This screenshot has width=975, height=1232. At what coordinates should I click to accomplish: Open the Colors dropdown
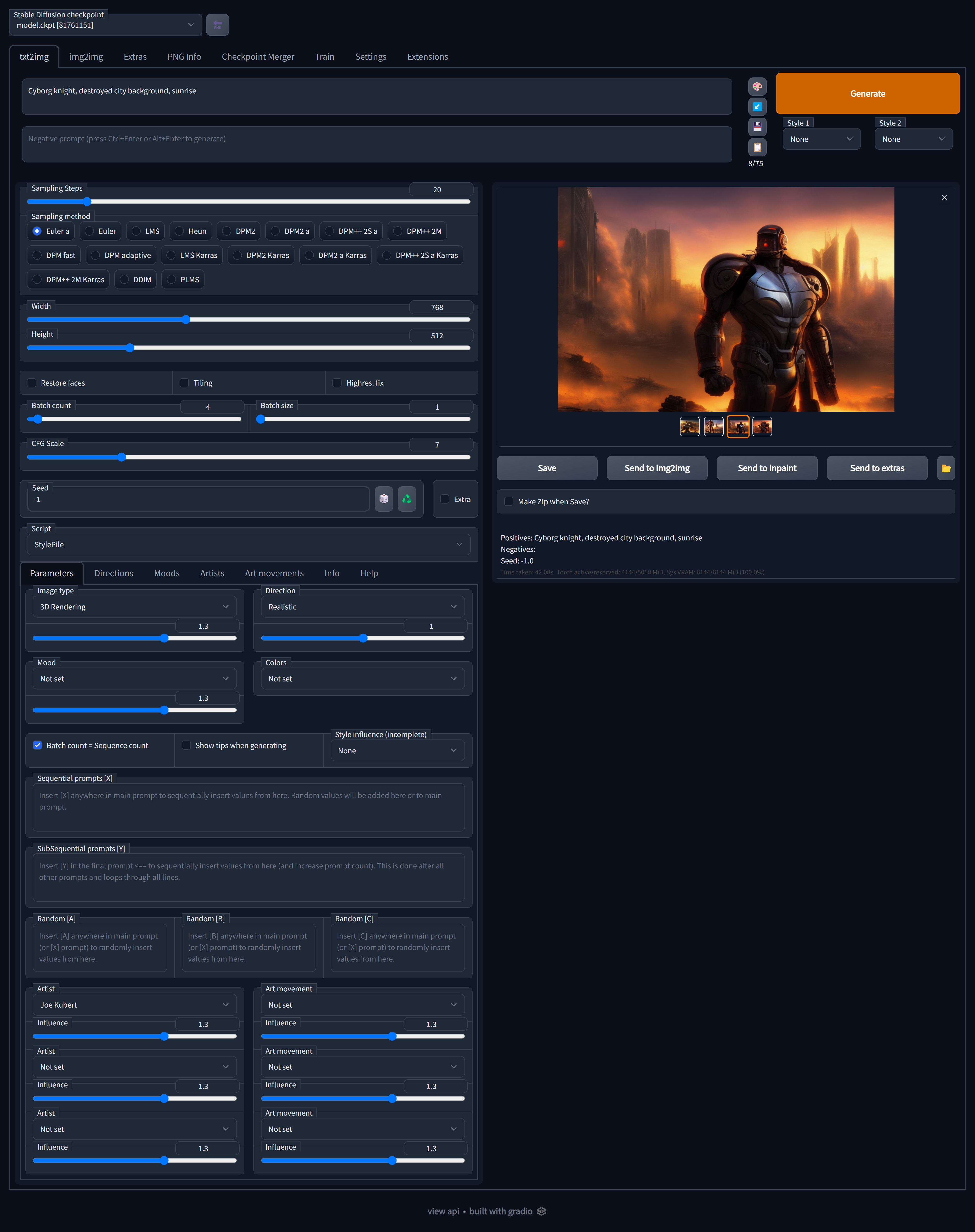click(x=363, y=679)
